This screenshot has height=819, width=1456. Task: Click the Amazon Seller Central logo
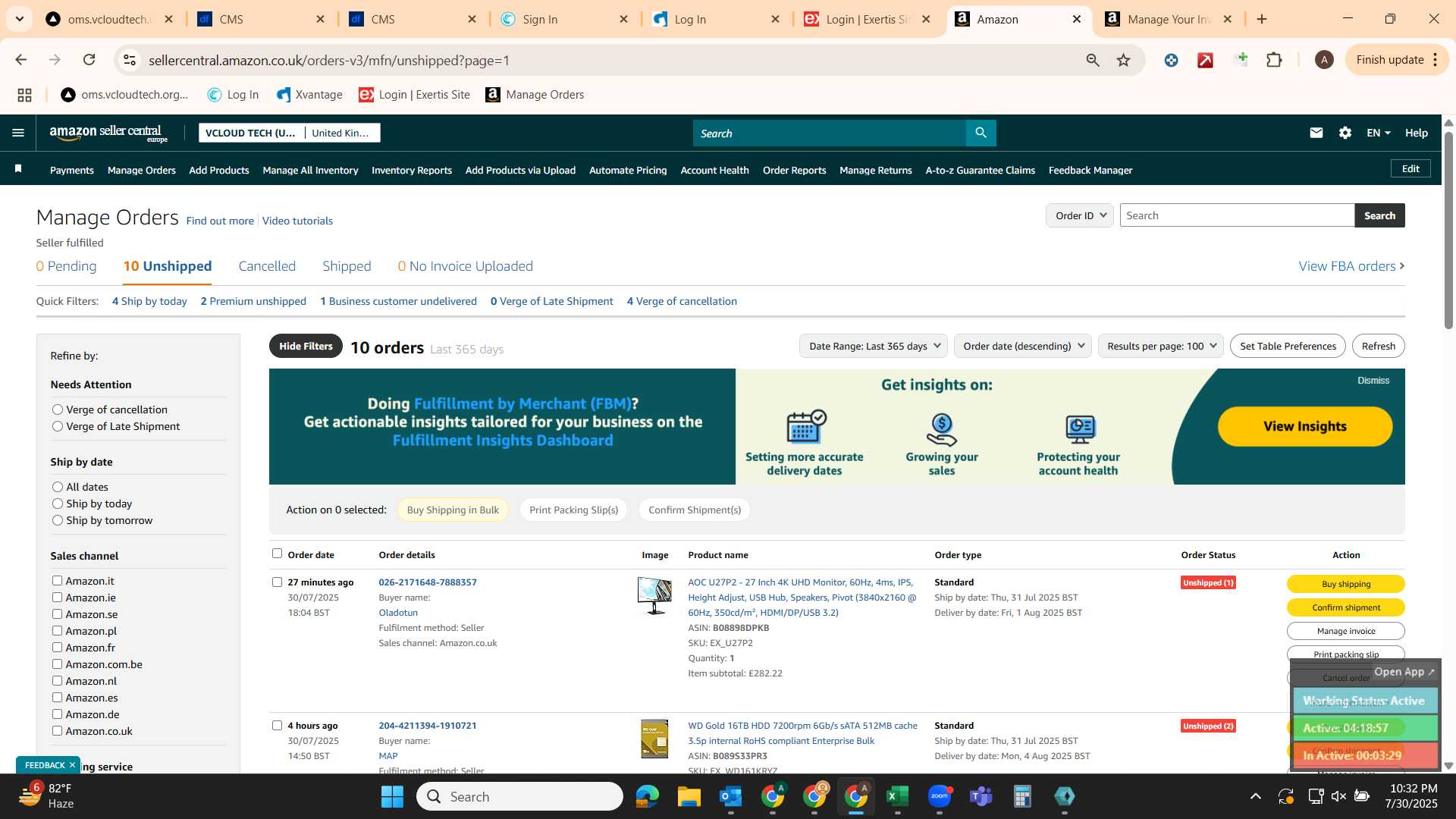click(108, 133)
